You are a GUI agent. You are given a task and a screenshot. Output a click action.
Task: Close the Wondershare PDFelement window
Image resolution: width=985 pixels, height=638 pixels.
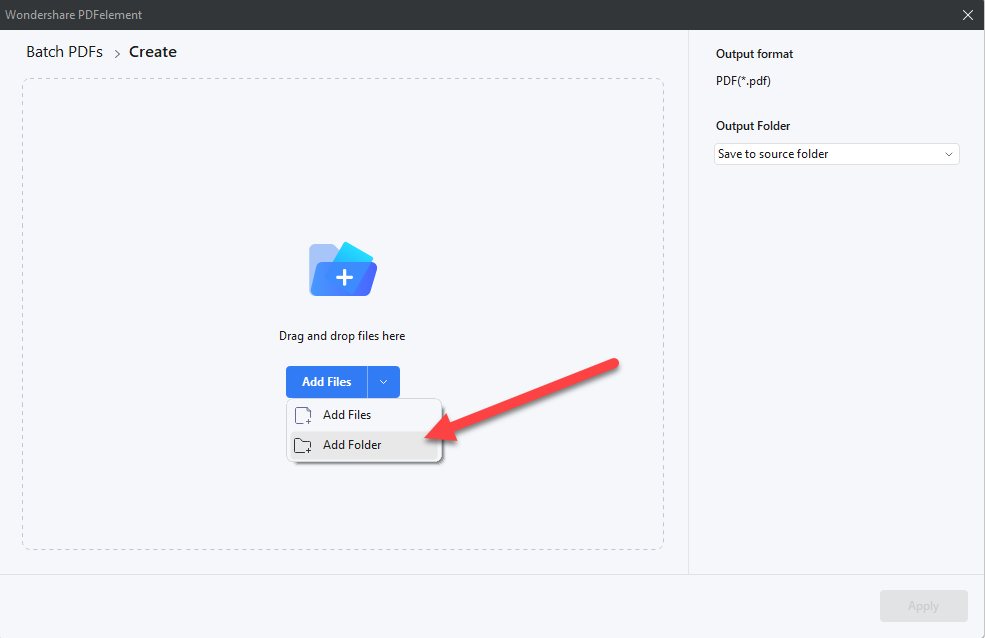967,15
